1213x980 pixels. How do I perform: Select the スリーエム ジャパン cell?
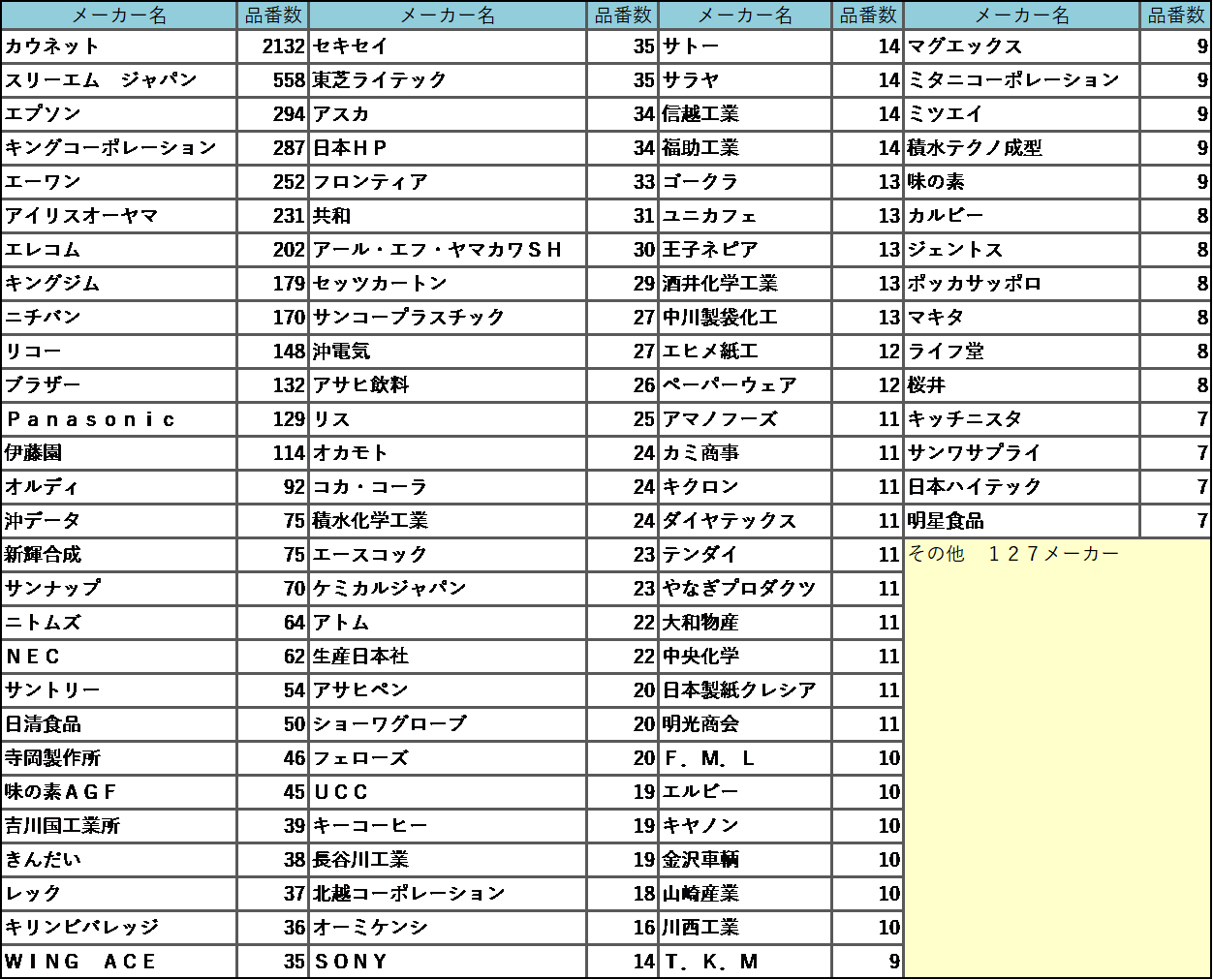point(119,80)
